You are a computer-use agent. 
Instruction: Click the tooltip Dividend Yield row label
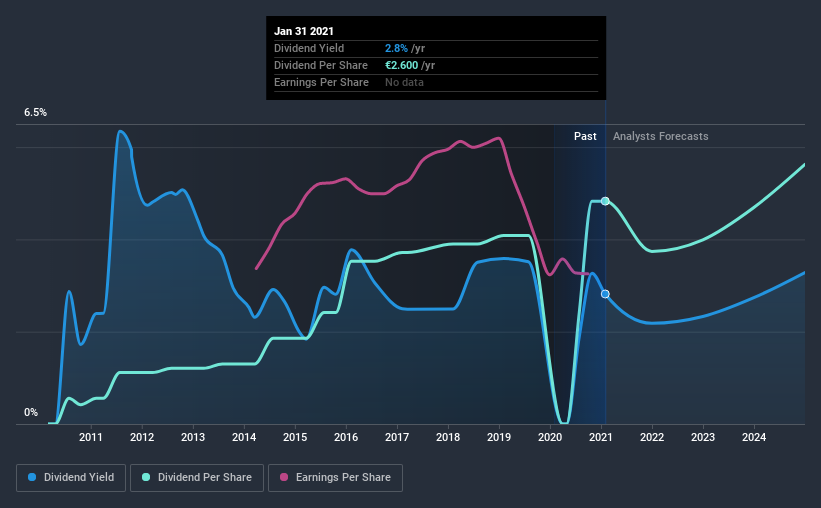[309, 48]
